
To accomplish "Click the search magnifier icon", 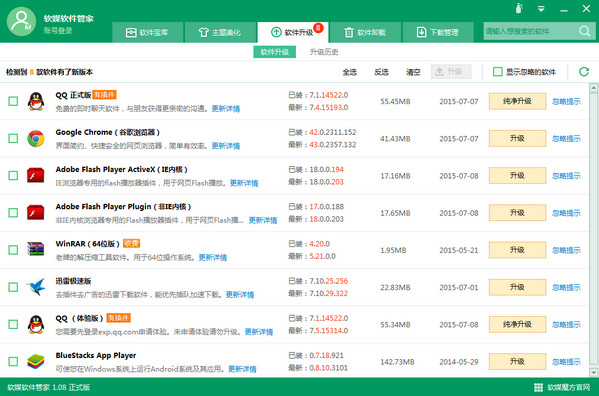I will 584,31.
